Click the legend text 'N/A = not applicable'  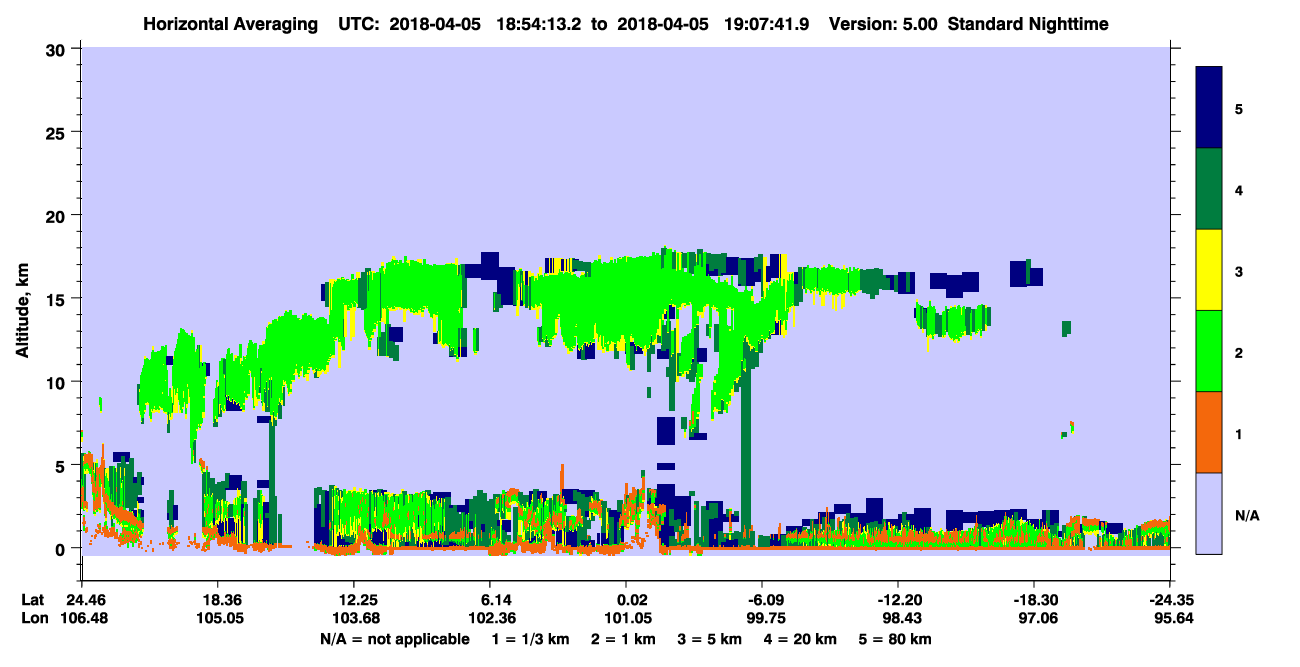point(394,639)
